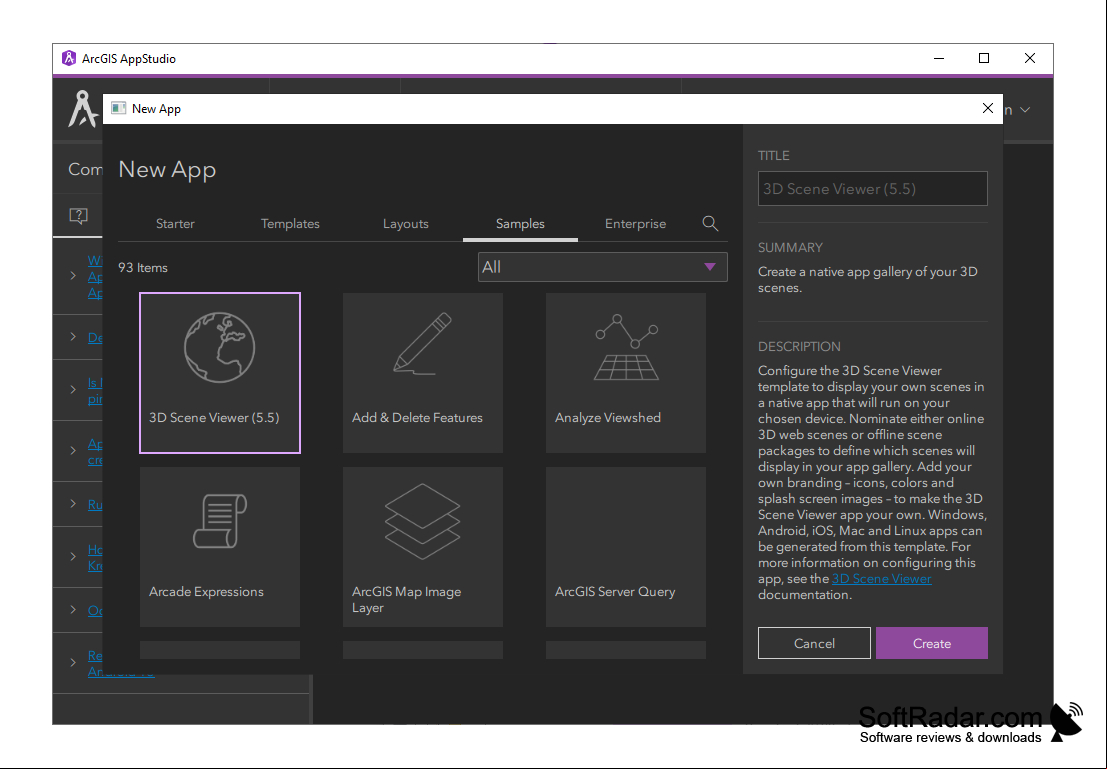The image size is (1107, 769).
Task: Expand the row starting with 'Is'
Action: click(73, 389)
